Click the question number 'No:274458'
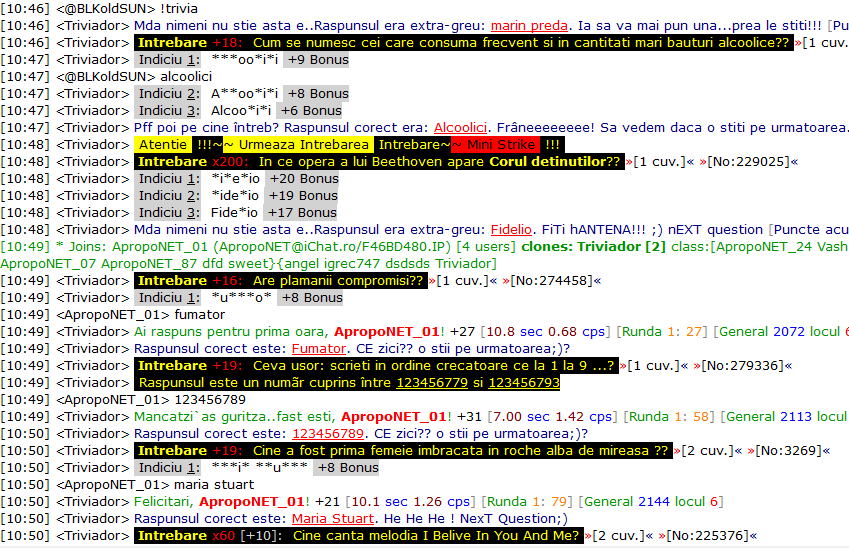The height and width of the screenshot is (548, 849). (552, 280)
